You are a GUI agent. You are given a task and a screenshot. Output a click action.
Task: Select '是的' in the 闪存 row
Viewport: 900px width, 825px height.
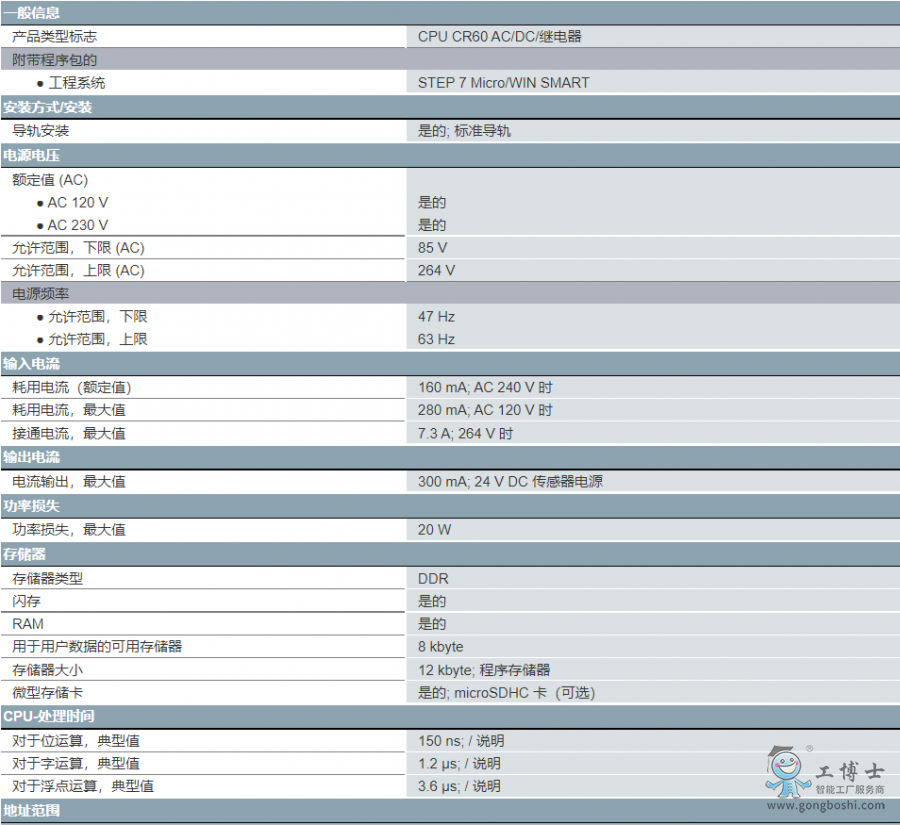click(432, 601)
